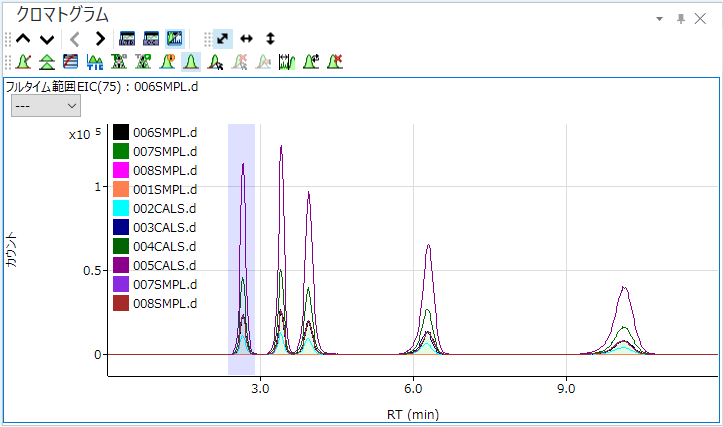Click the 'RT (min)' axis label
Viewport: 723px width, 427px height.
tap(413, 415)
